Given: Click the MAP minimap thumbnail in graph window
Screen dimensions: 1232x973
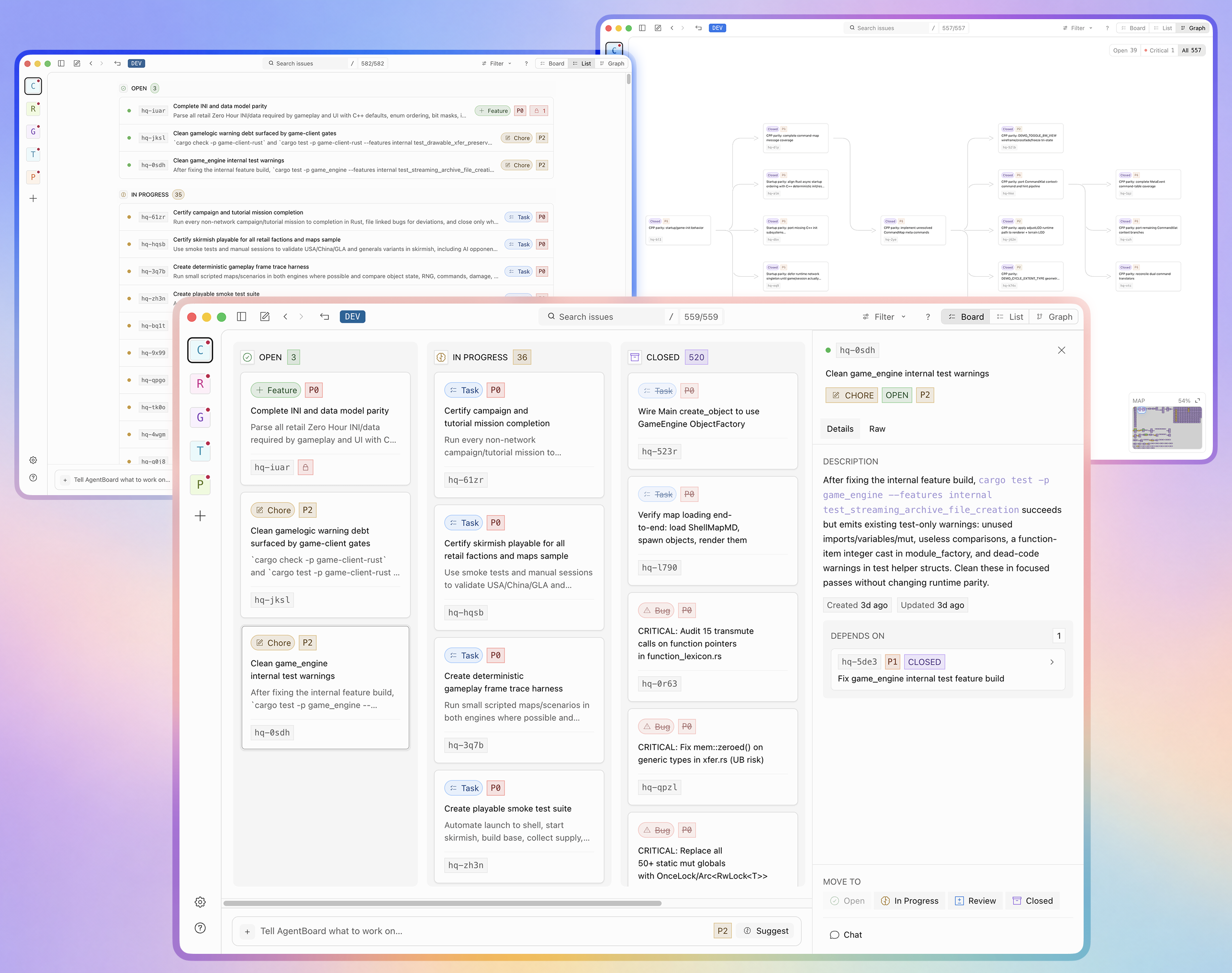Looking at the screenshot, I should (1167, 428).
